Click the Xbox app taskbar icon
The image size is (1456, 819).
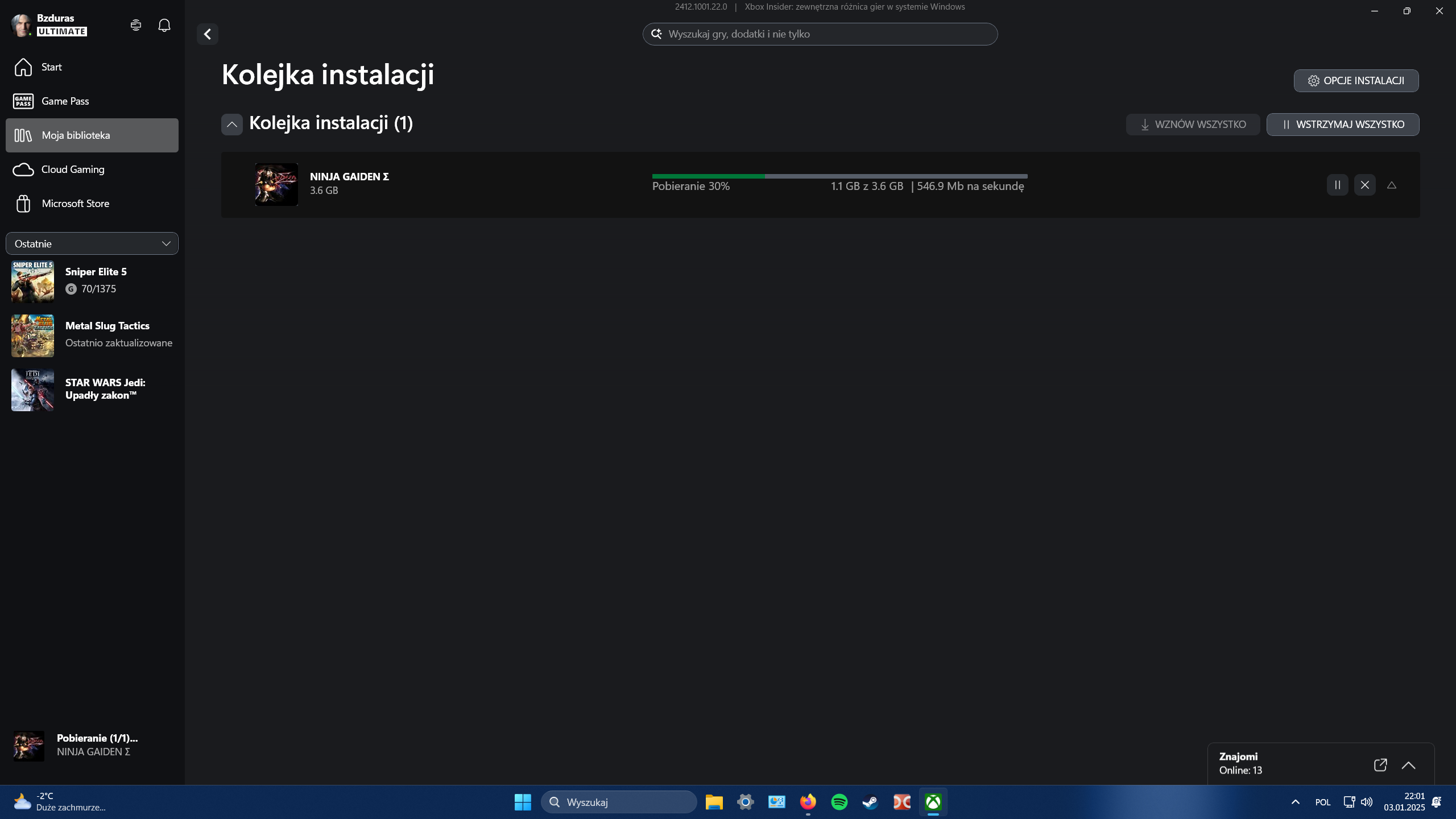tap(933, 803)
